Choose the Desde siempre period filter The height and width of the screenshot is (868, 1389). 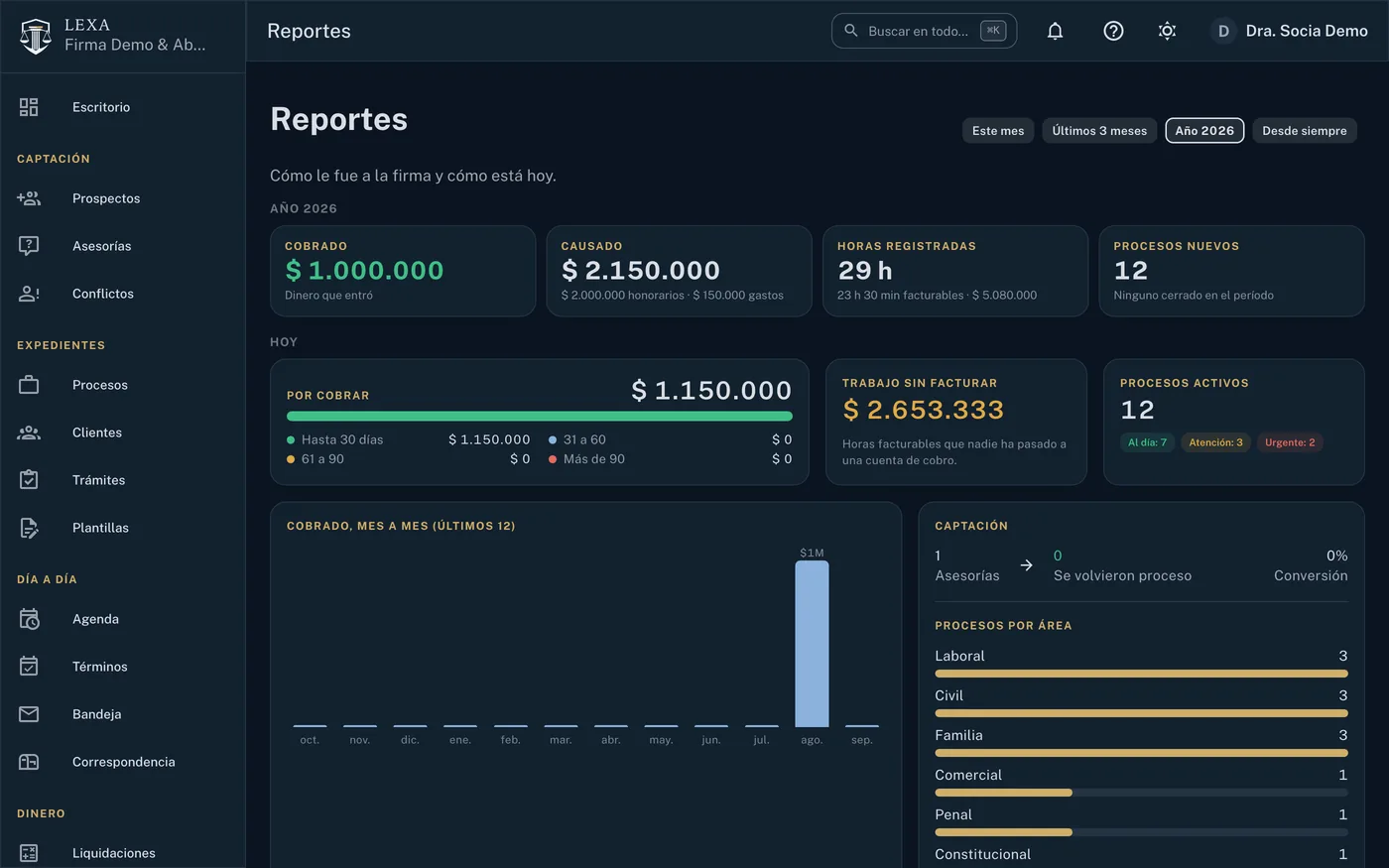point(1305,131)
